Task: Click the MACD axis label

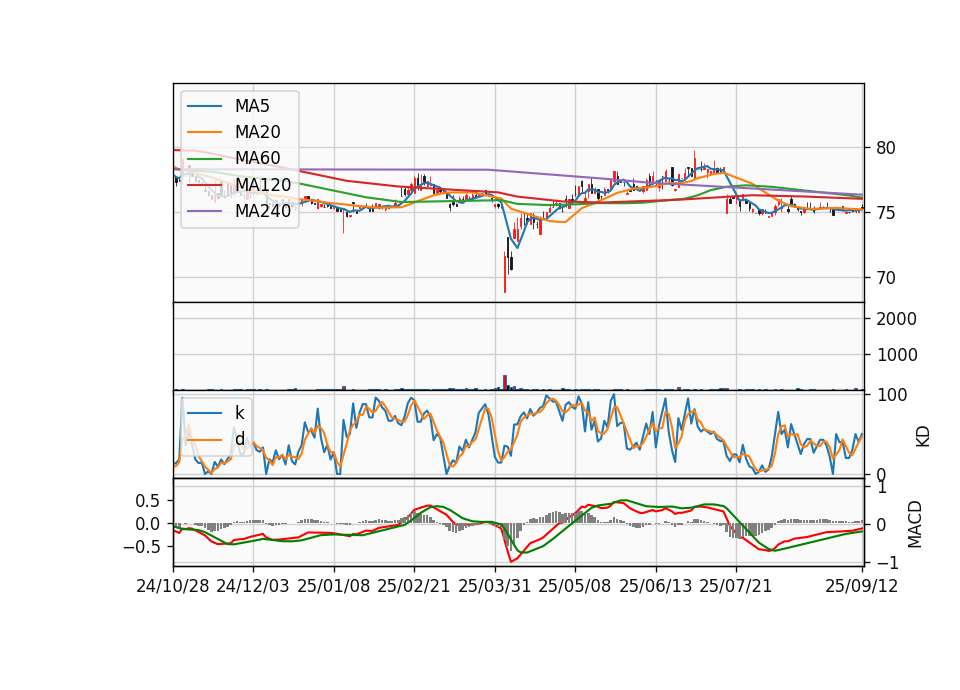Action: click(915, 524)
